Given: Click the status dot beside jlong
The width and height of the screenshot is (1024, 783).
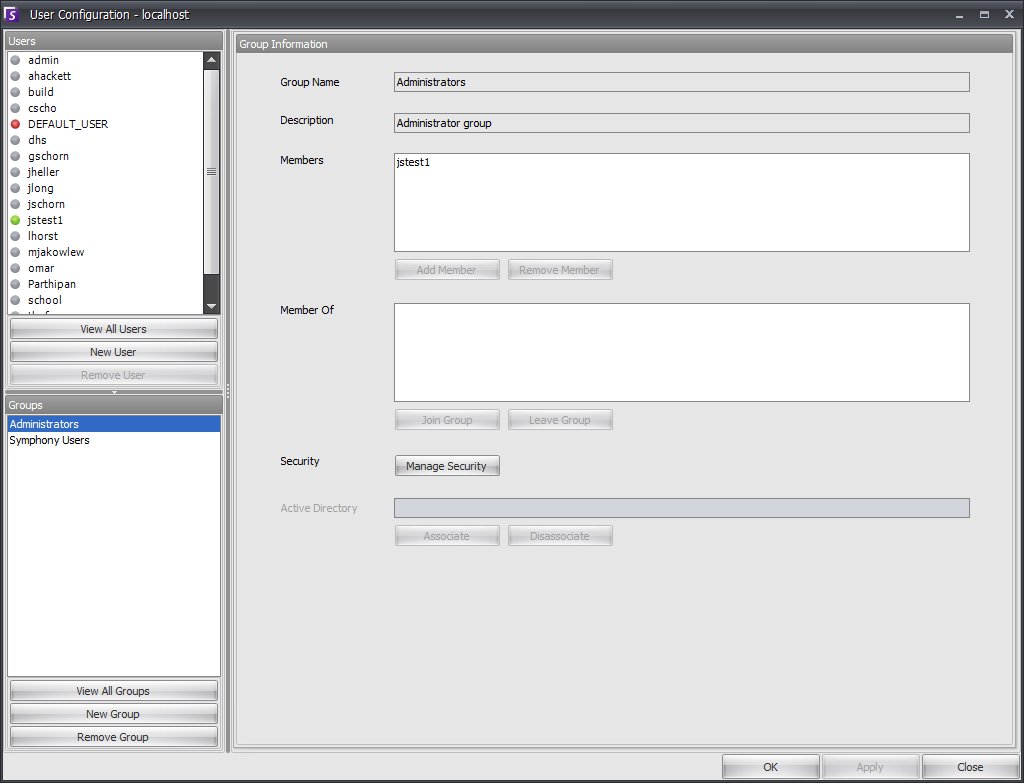Looking at the screenshot, I should point(16,188).
